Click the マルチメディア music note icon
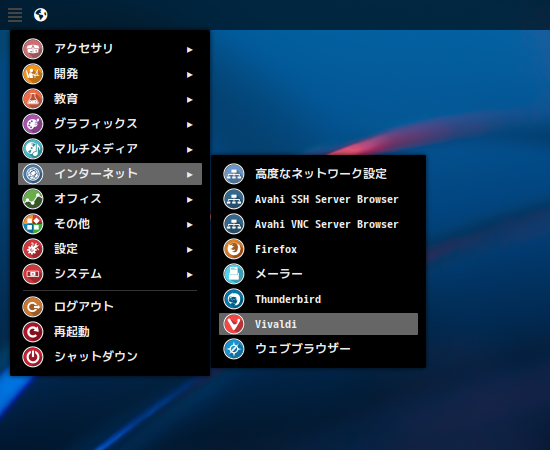Screen dimensions: 550x450 (33, 149)
